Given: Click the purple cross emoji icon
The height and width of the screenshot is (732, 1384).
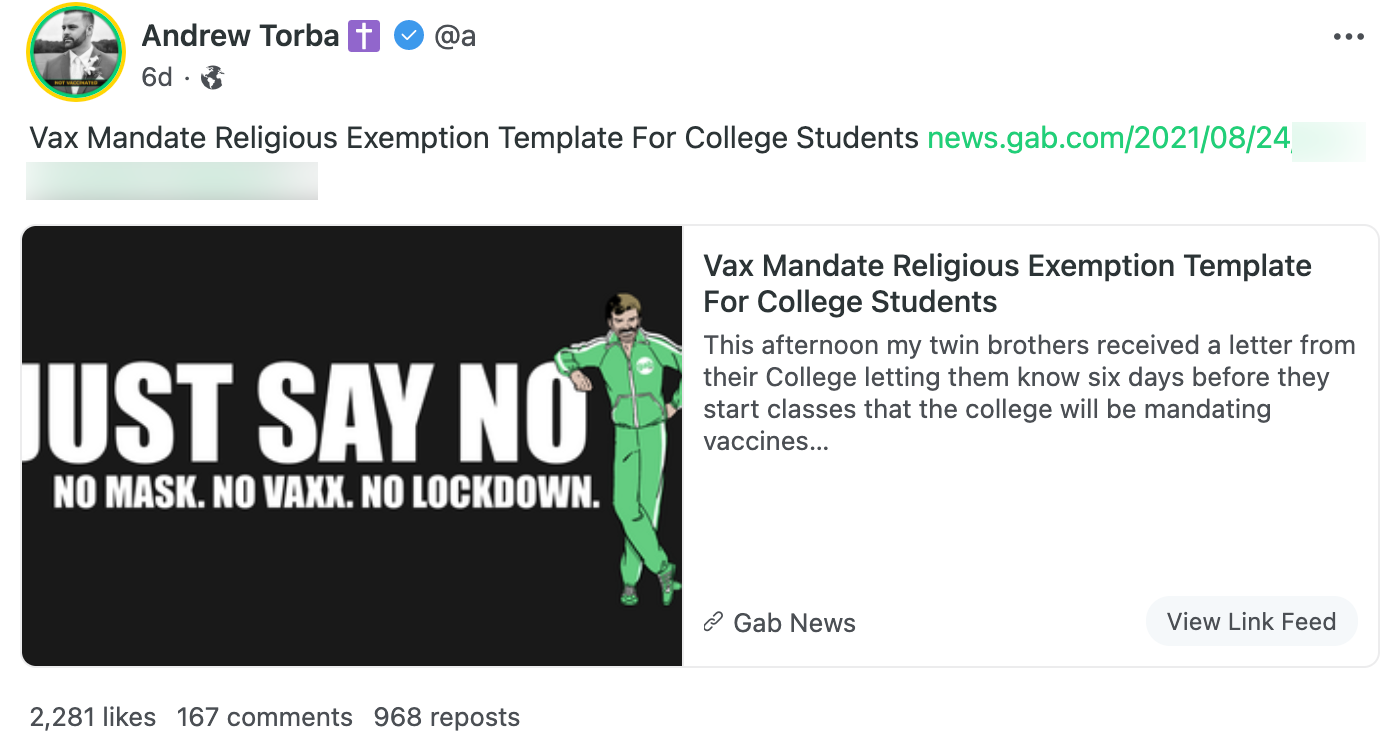Looking at the screenshot, I should pyautogui.click(x=364, y=37).
